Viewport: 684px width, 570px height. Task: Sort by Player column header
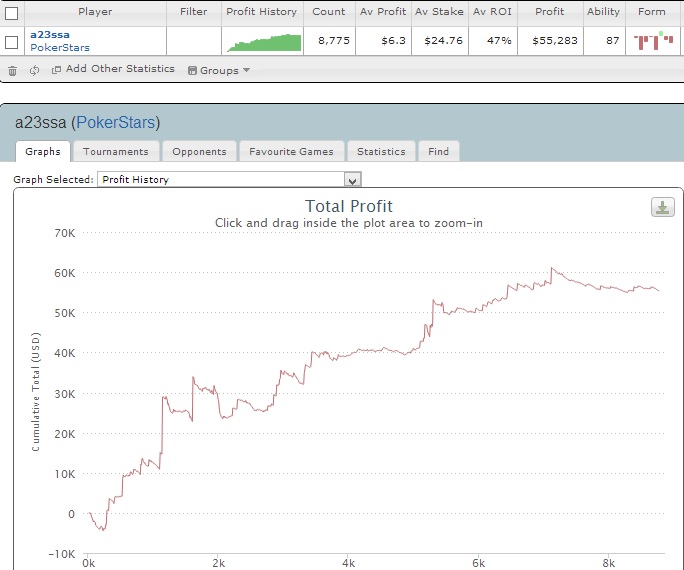click(x=95, y=12)
